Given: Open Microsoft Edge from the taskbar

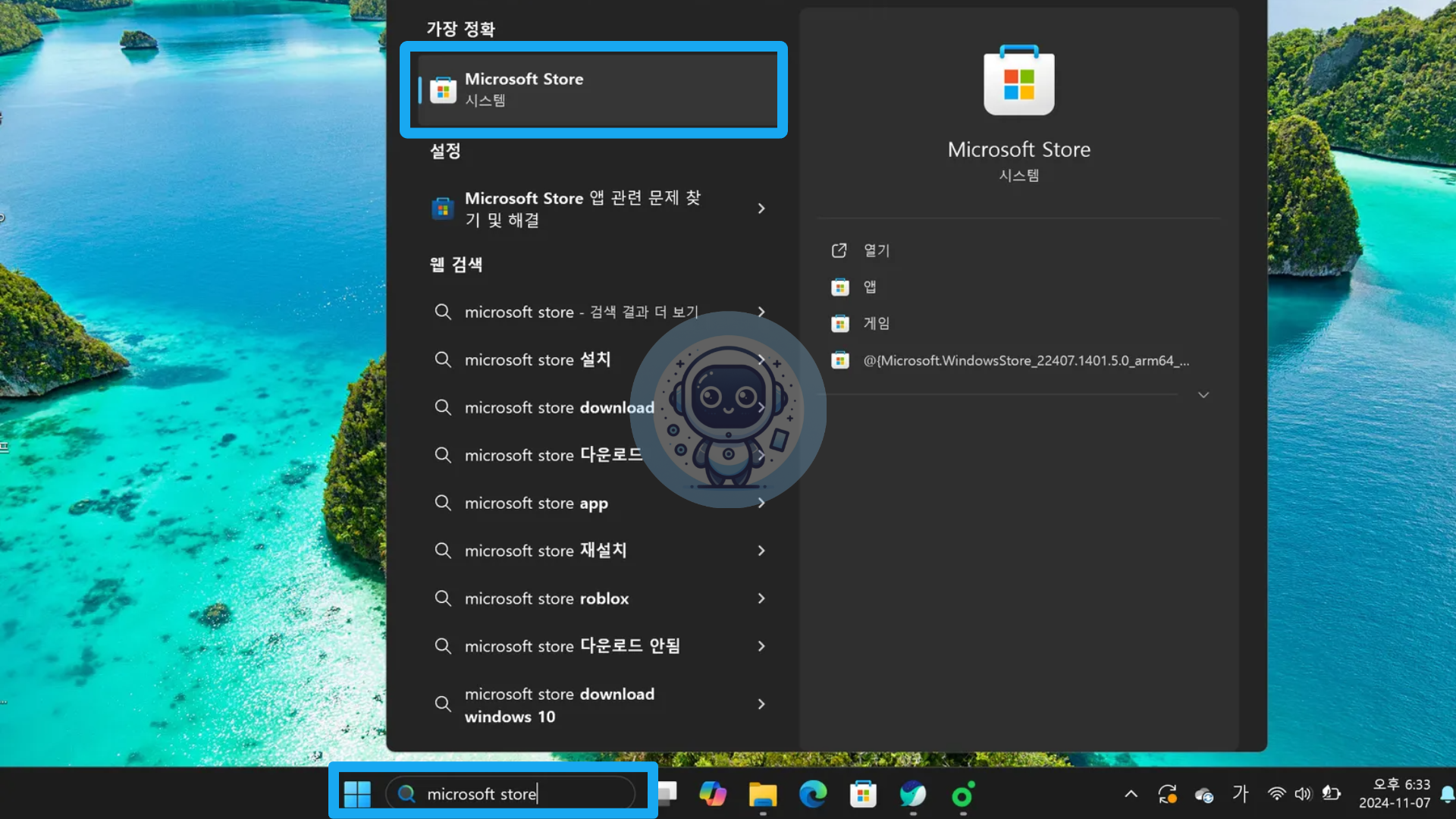Looking at the screenshot, I should [812, 794].
